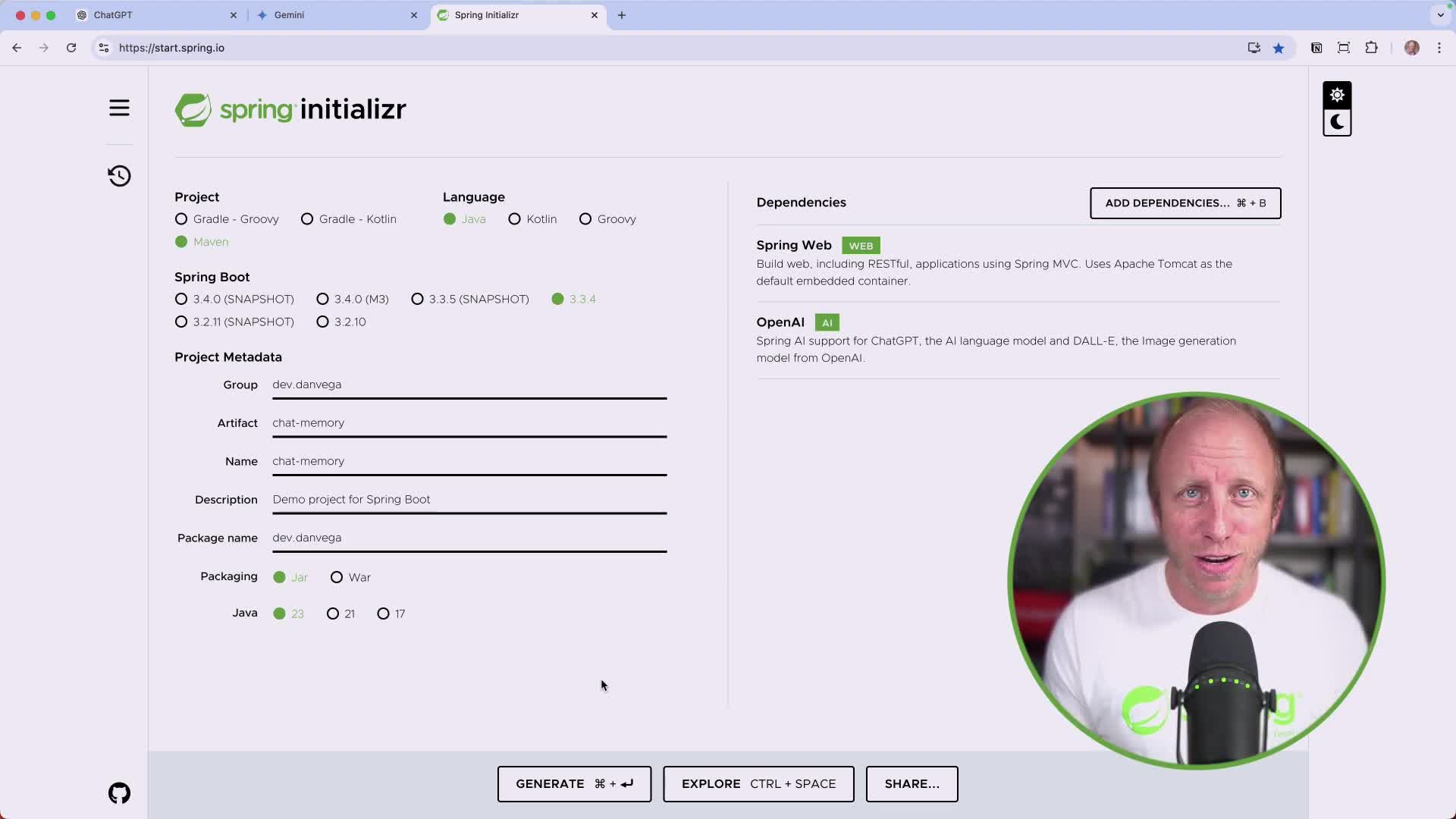Switch to the Gemini tab

pyautogui.click(x=337, y=15)
